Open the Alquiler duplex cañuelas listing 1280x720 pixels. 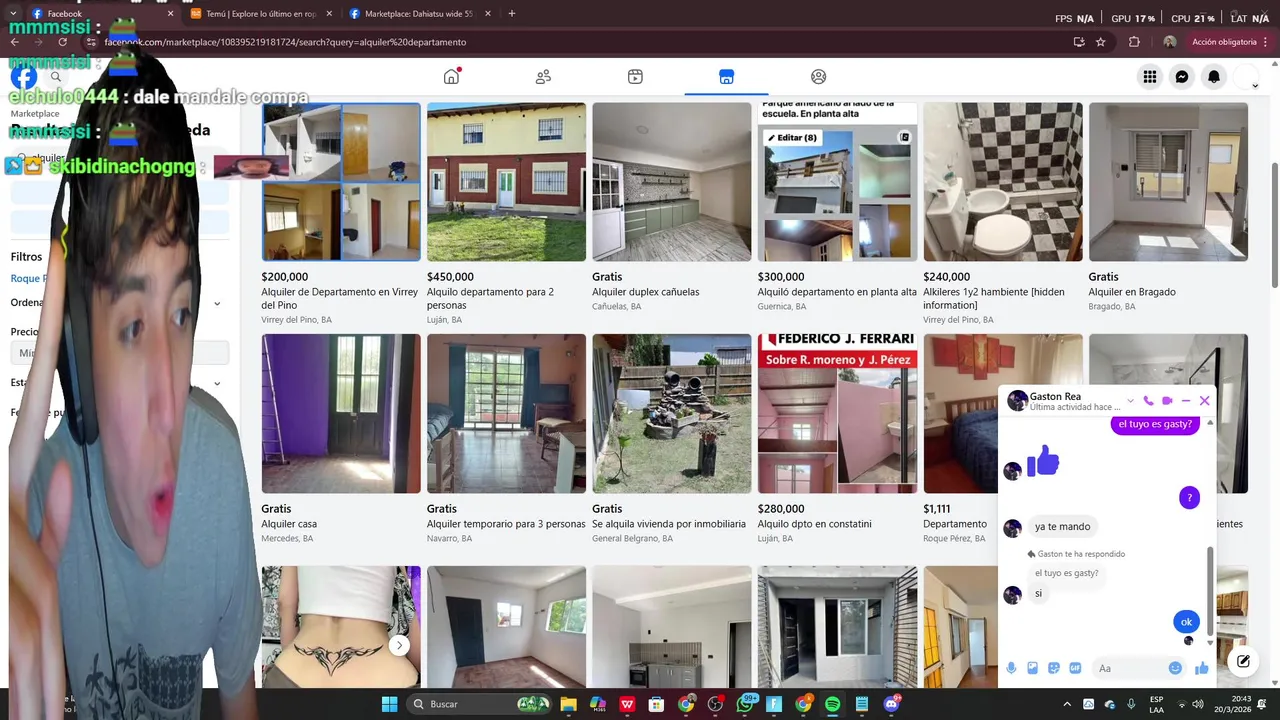[x=671, y=206]
